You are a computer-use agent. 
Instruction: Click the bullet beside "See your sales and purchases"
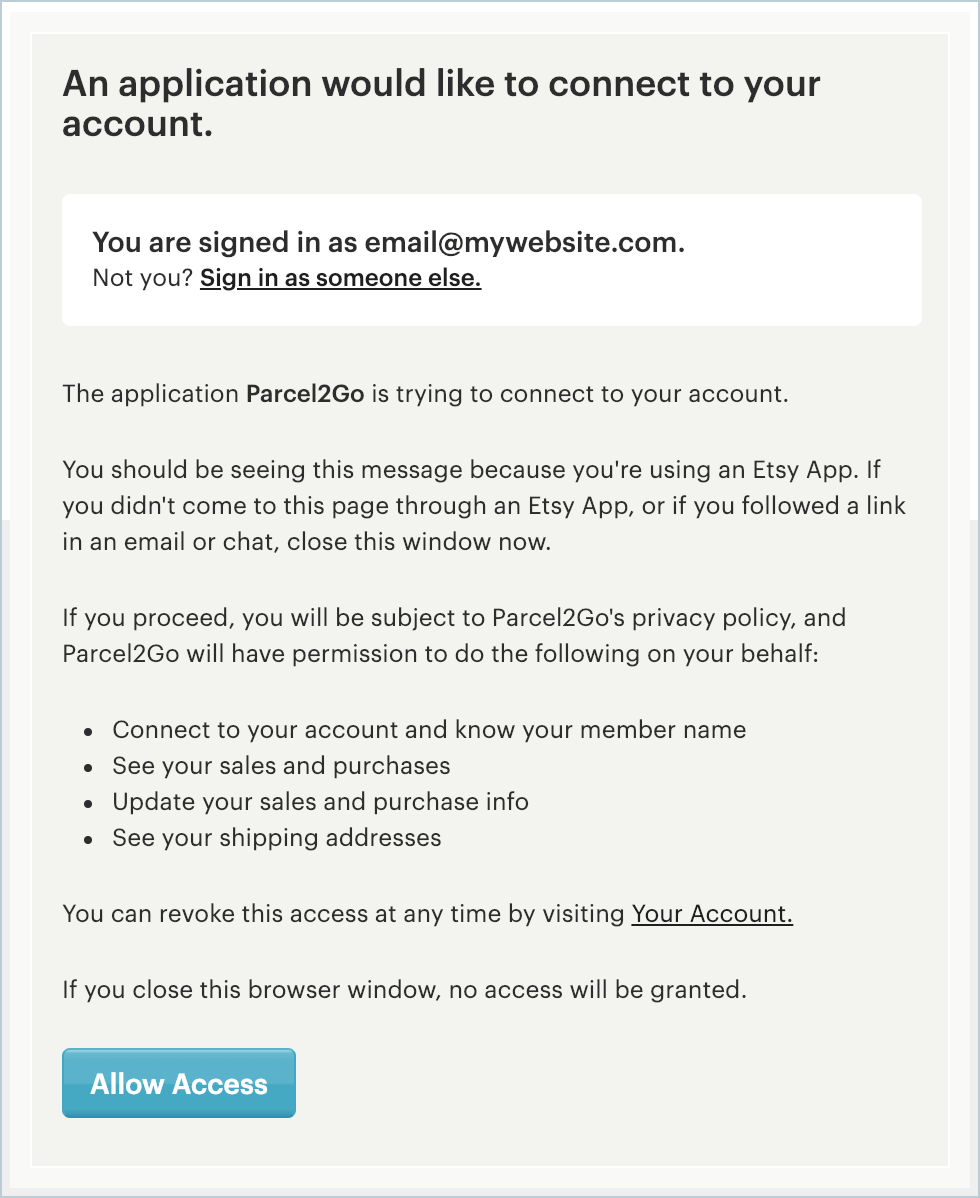[x=89, y=768]
